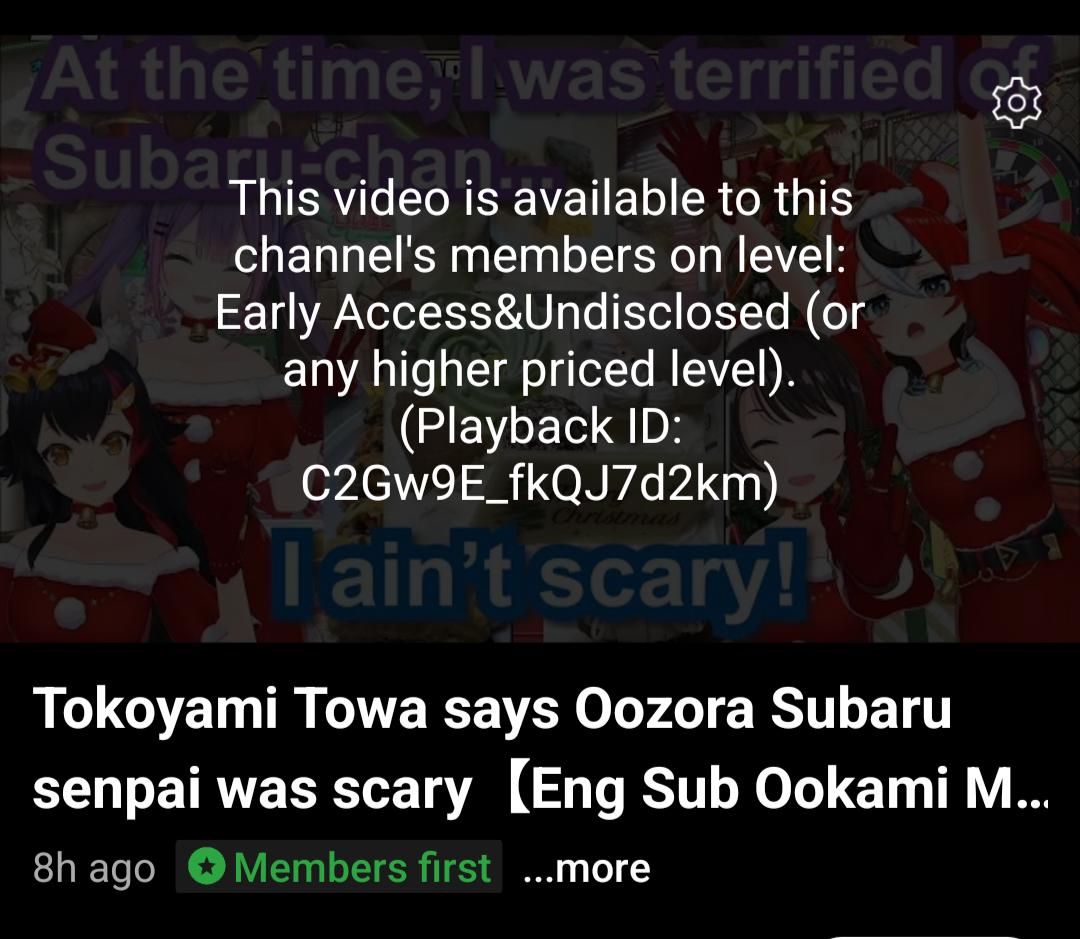The height and width of the screenshot is (939, 1080).
Task: Select the Playback ID code C2Gw9E_fkQJ7d2km
Action: 540,484
